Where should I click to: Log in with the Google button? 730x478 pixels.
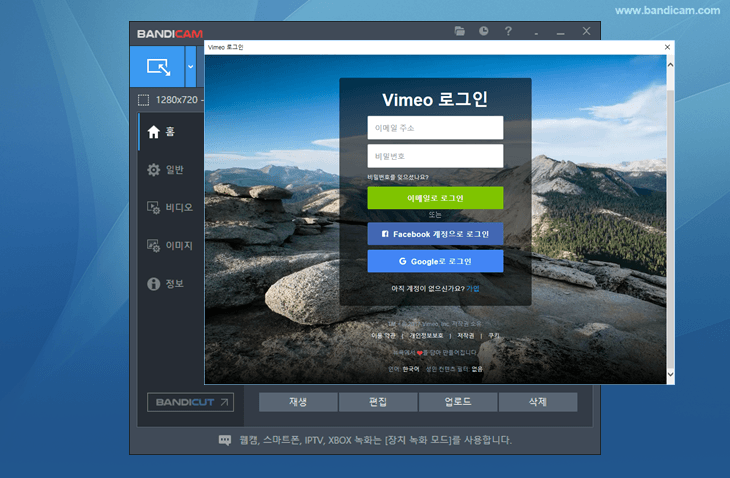tap(435, 261)
